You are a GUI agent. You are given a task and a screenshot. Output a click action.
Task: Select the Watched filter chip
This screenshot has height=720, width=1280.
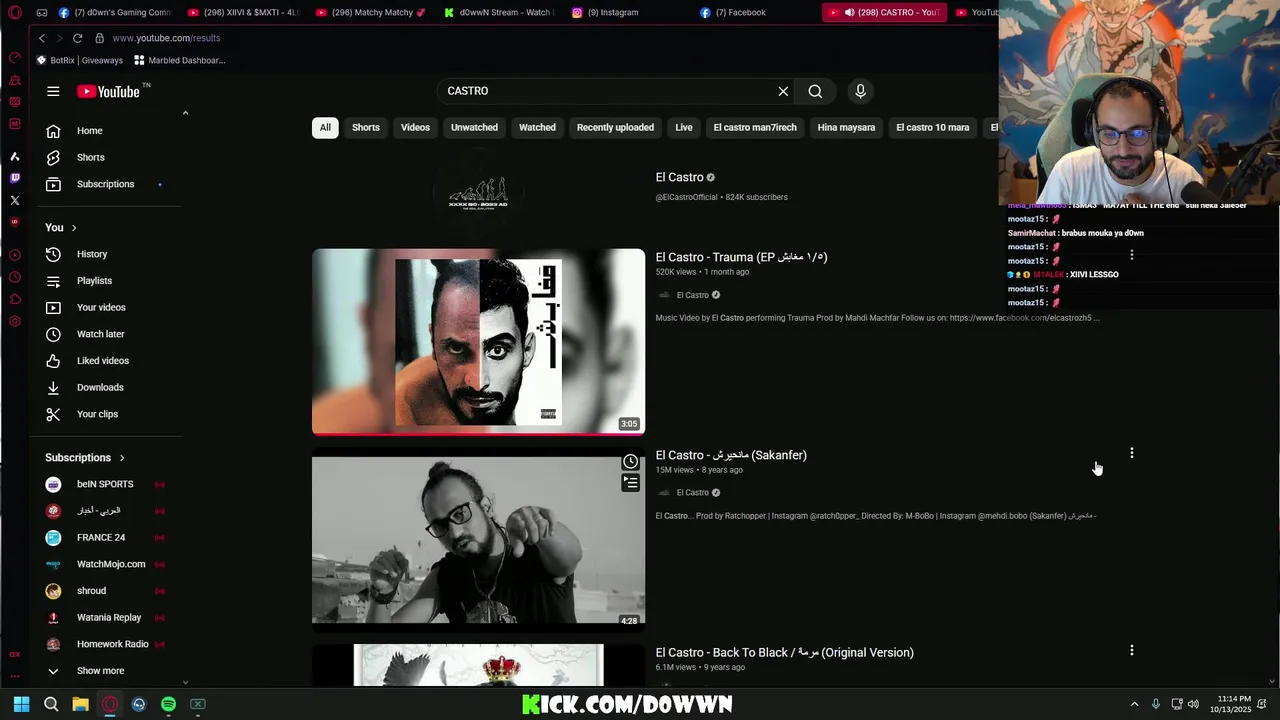(x=537, y=127)
